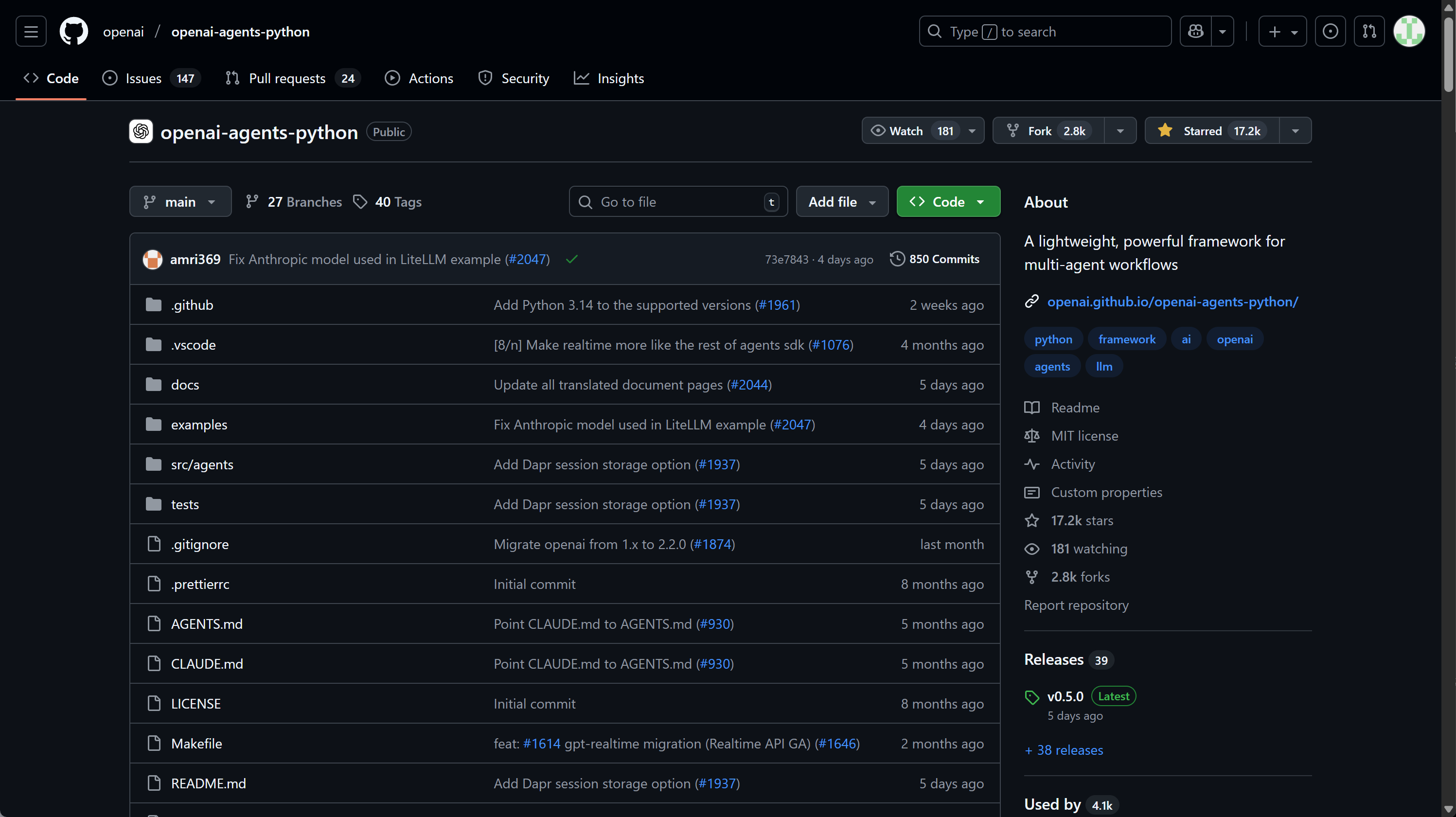Open the Copilot chat icon
The height and width of the screenshot is (817, 1456).
pos(1195,32)
